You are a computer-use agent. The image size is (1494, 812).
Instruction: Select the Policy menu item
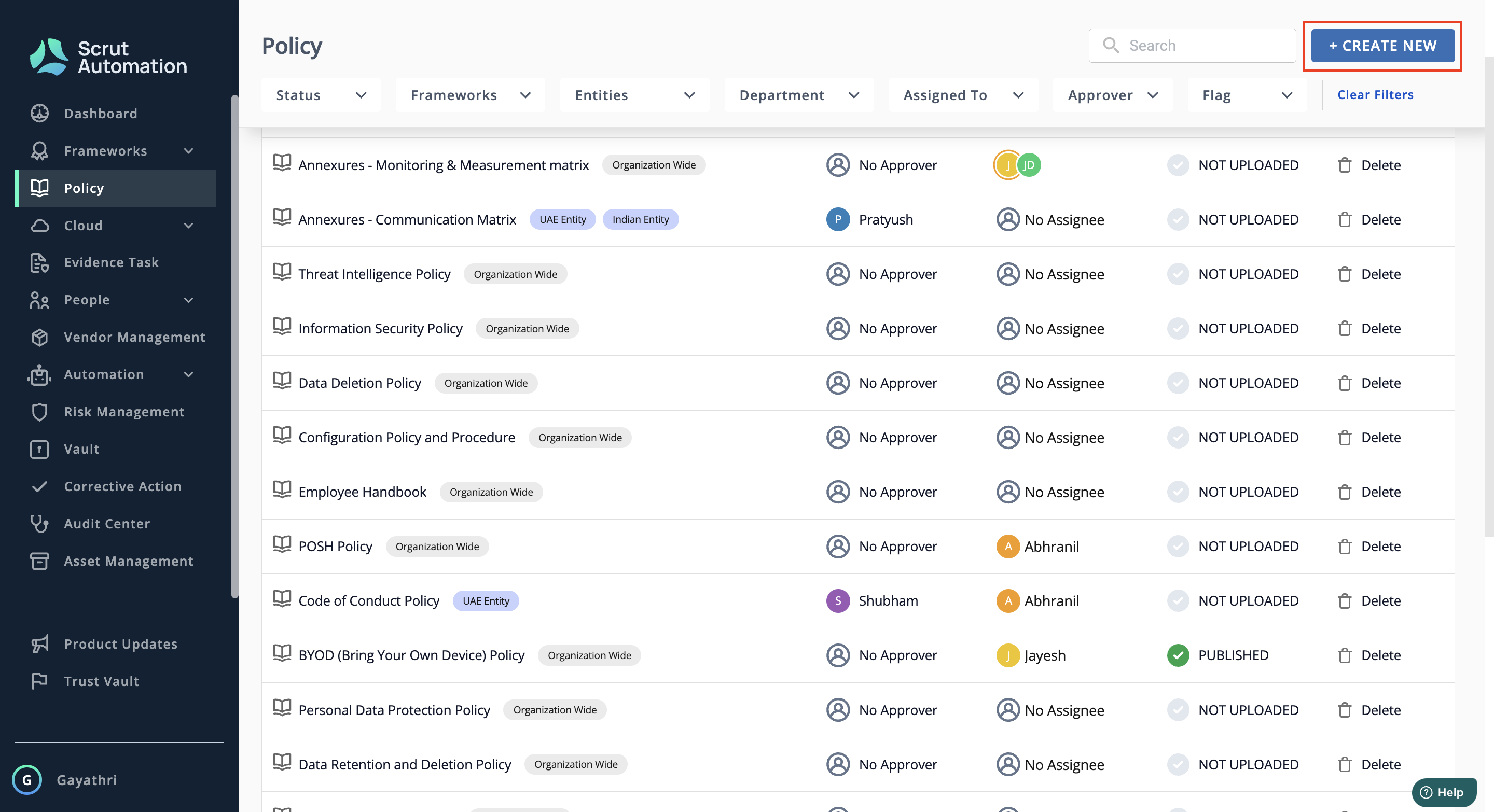click(116, 188)
